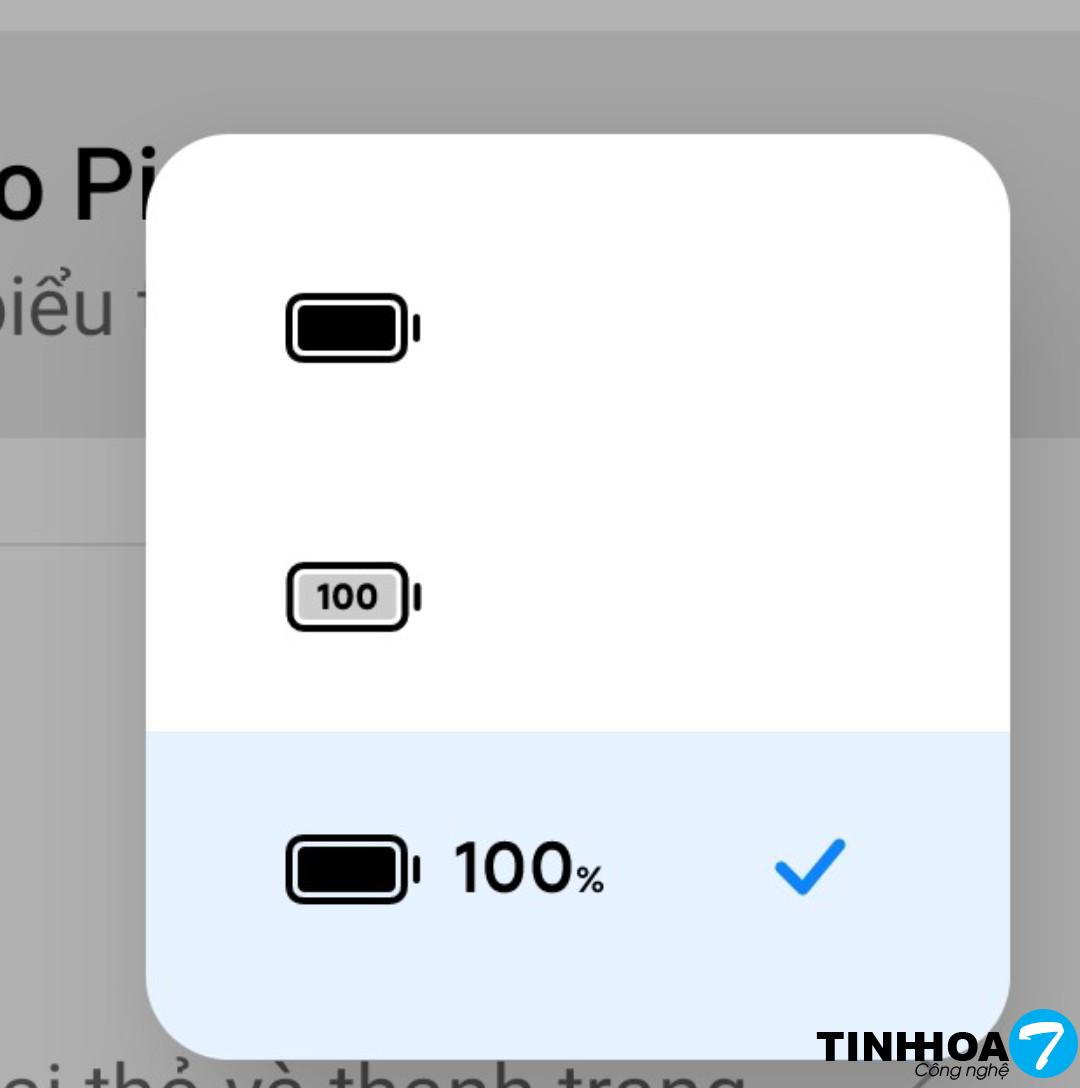Image resolution: width=1080 pixels, height=1088 pixels.
Task: Select the plain battery icon style
Action: pyautogui.click(x=352, y=328)
